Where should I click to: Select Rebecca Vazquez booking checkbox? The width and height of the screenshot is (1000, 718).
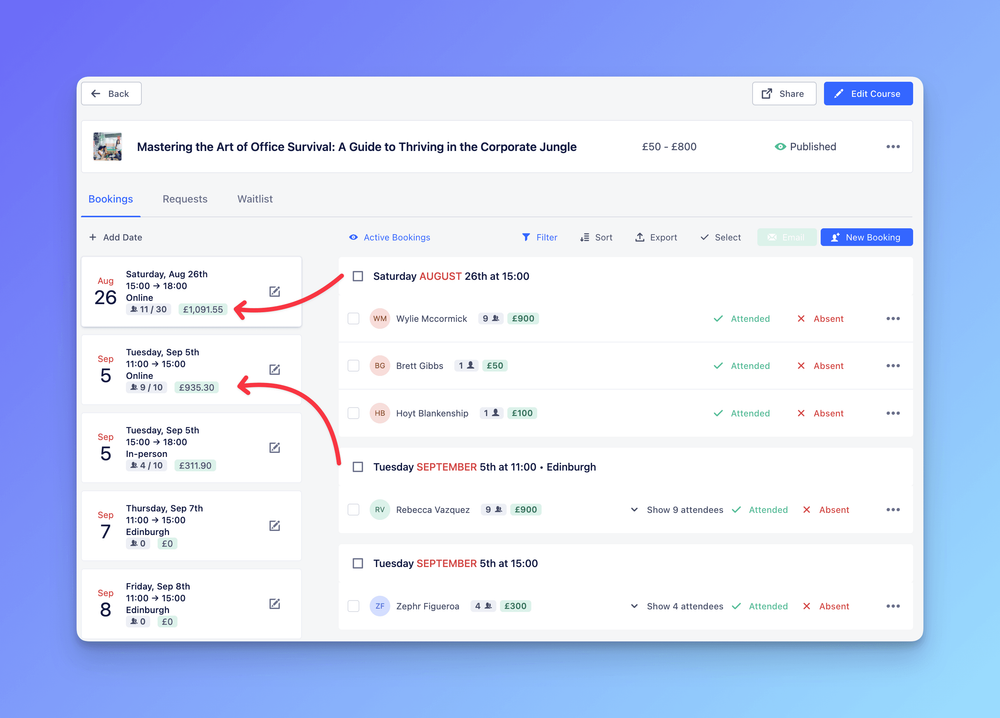(353, 510)
